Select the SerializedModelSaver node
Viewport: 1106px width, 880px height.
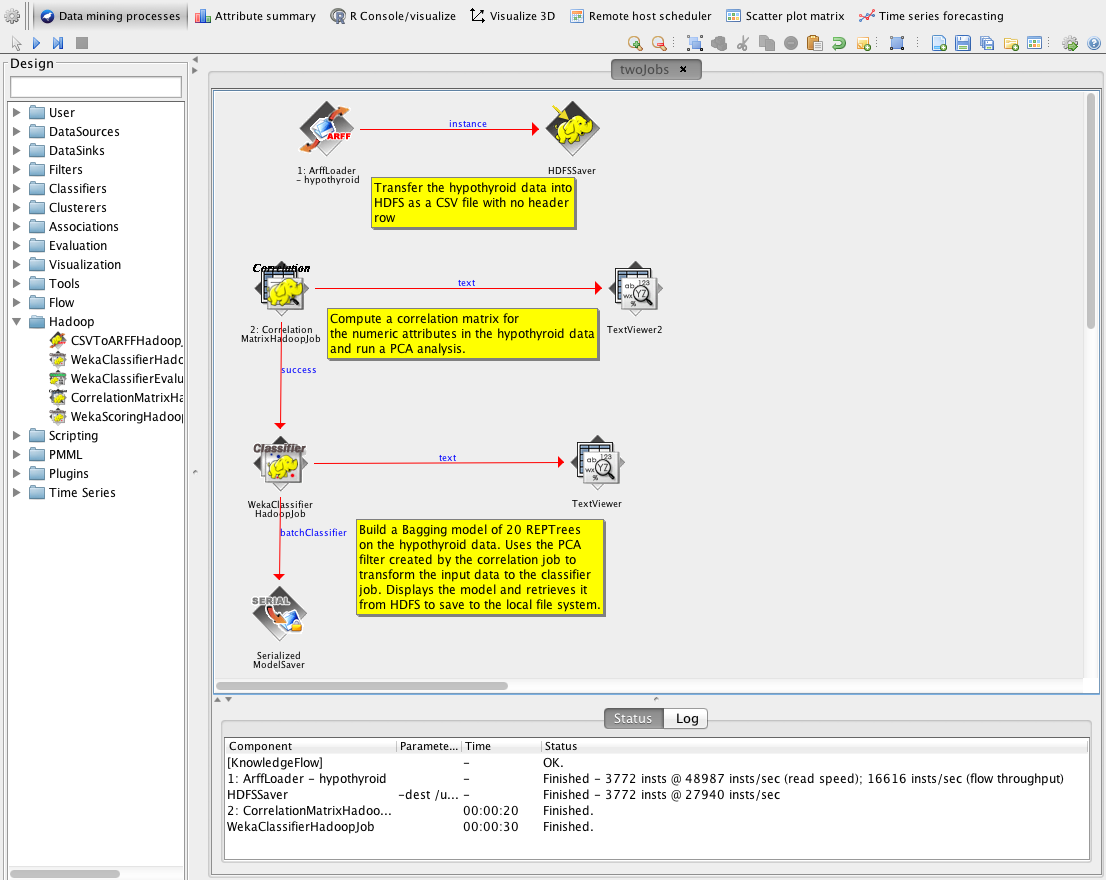tap(279, 614)
